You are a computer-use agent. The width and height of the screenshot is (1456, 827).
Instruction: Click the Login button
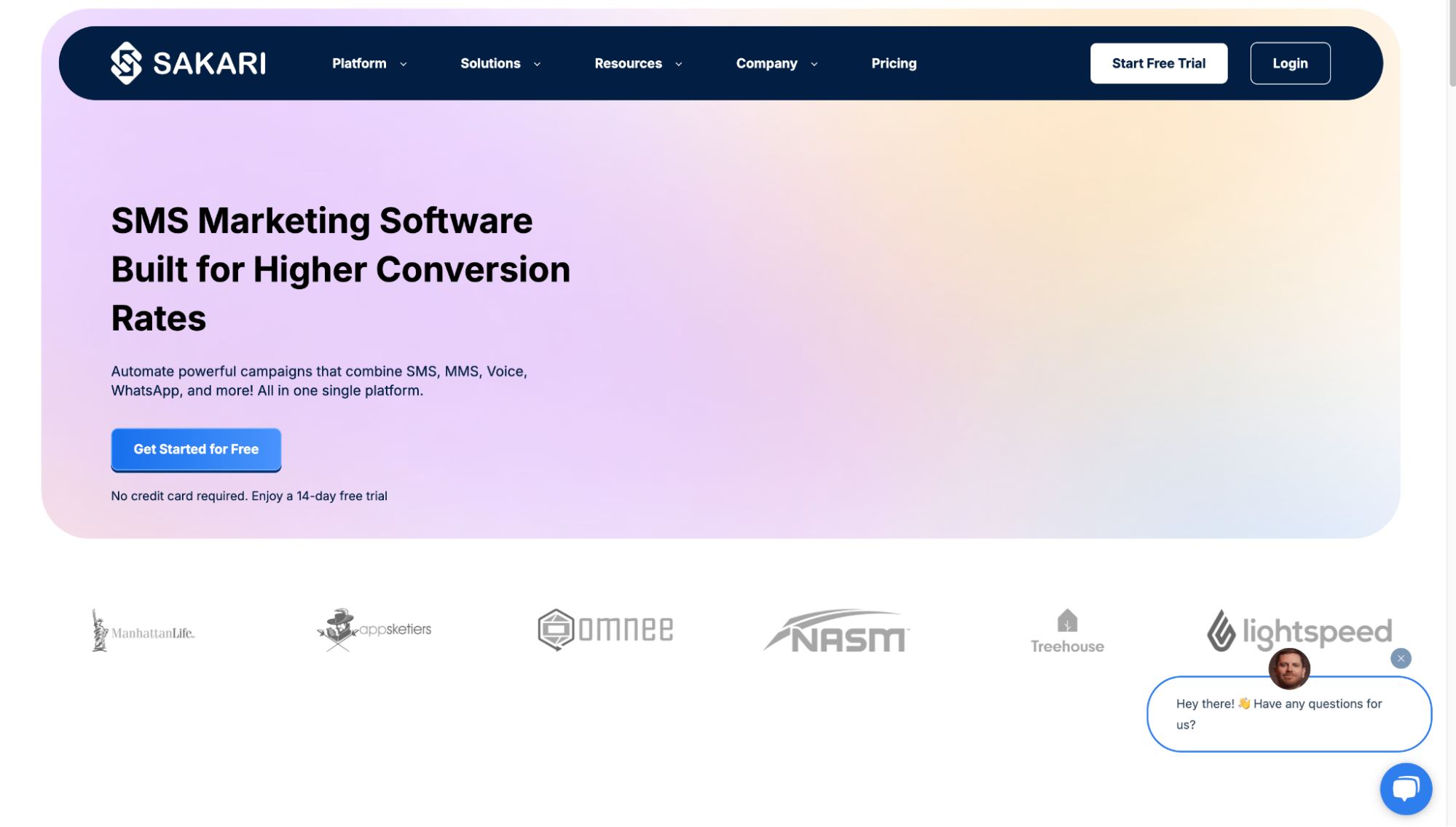click(1290, 63)
